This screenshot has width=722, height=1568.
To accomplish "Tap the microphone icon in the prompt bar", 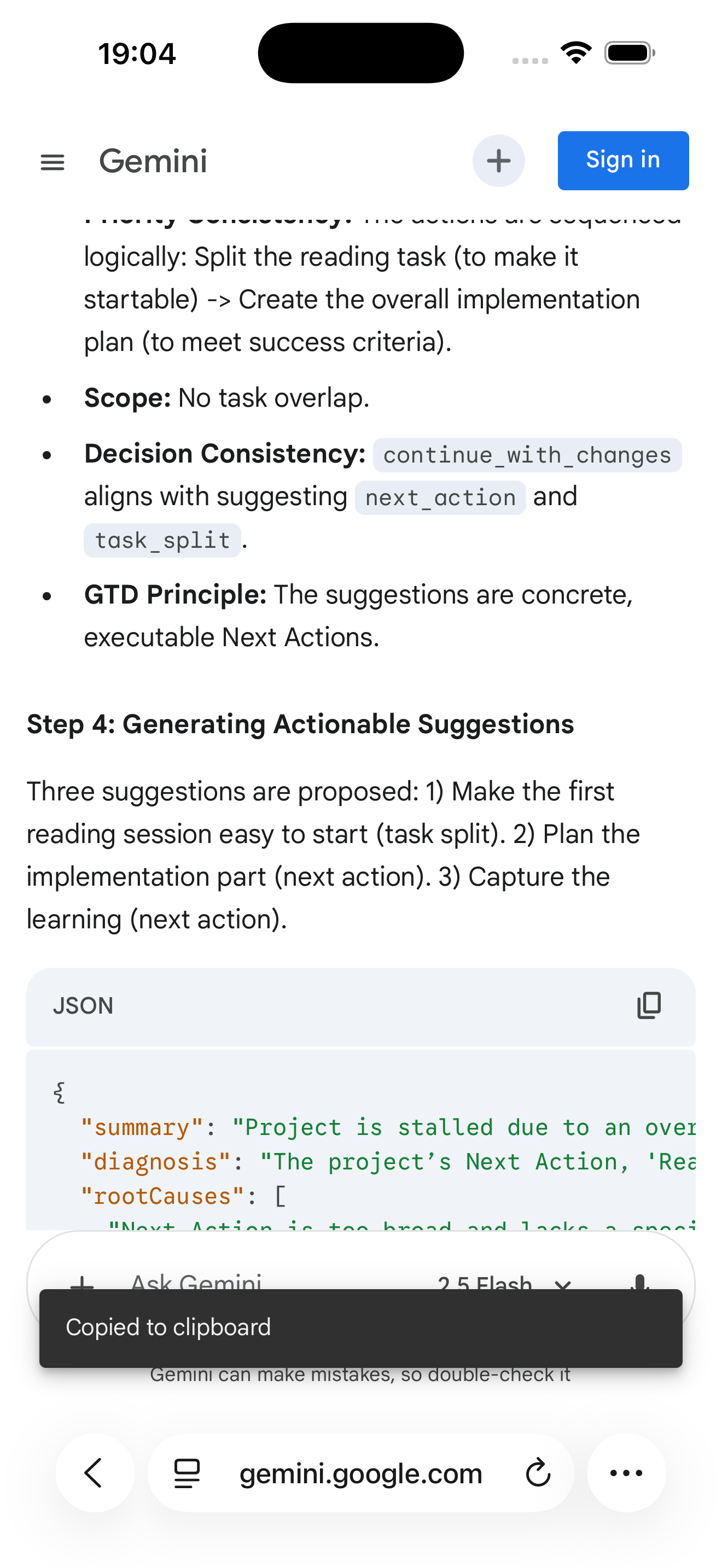I will 640,1280.
